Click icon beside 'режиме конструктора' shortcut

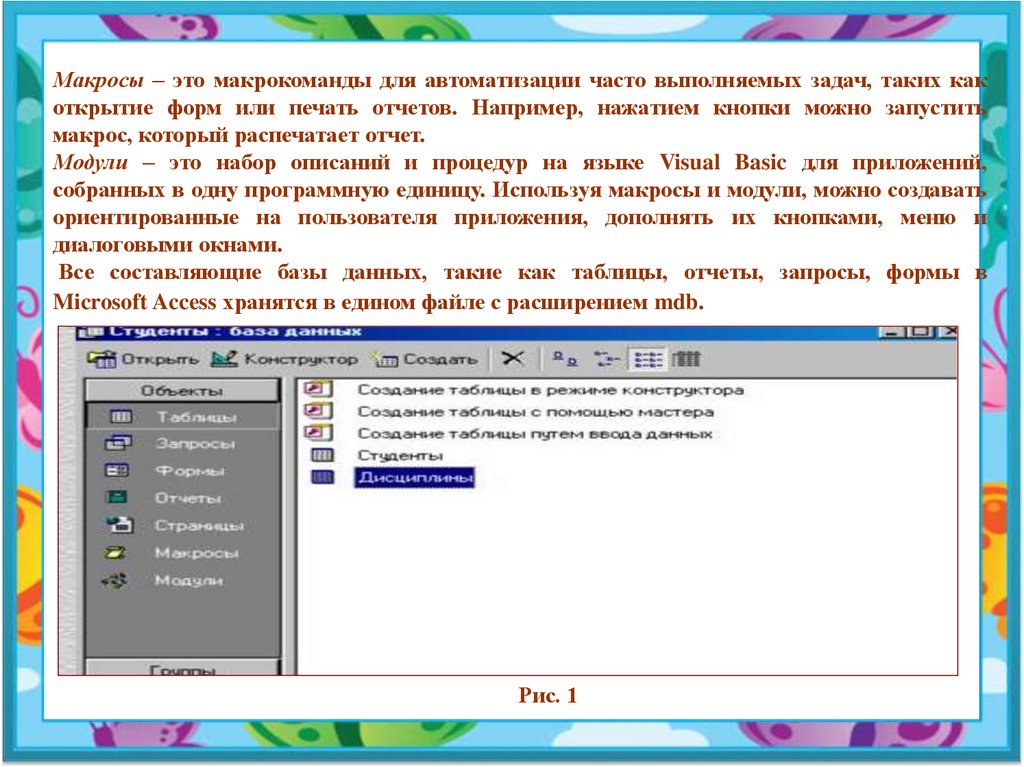click(x=318, y=389)
